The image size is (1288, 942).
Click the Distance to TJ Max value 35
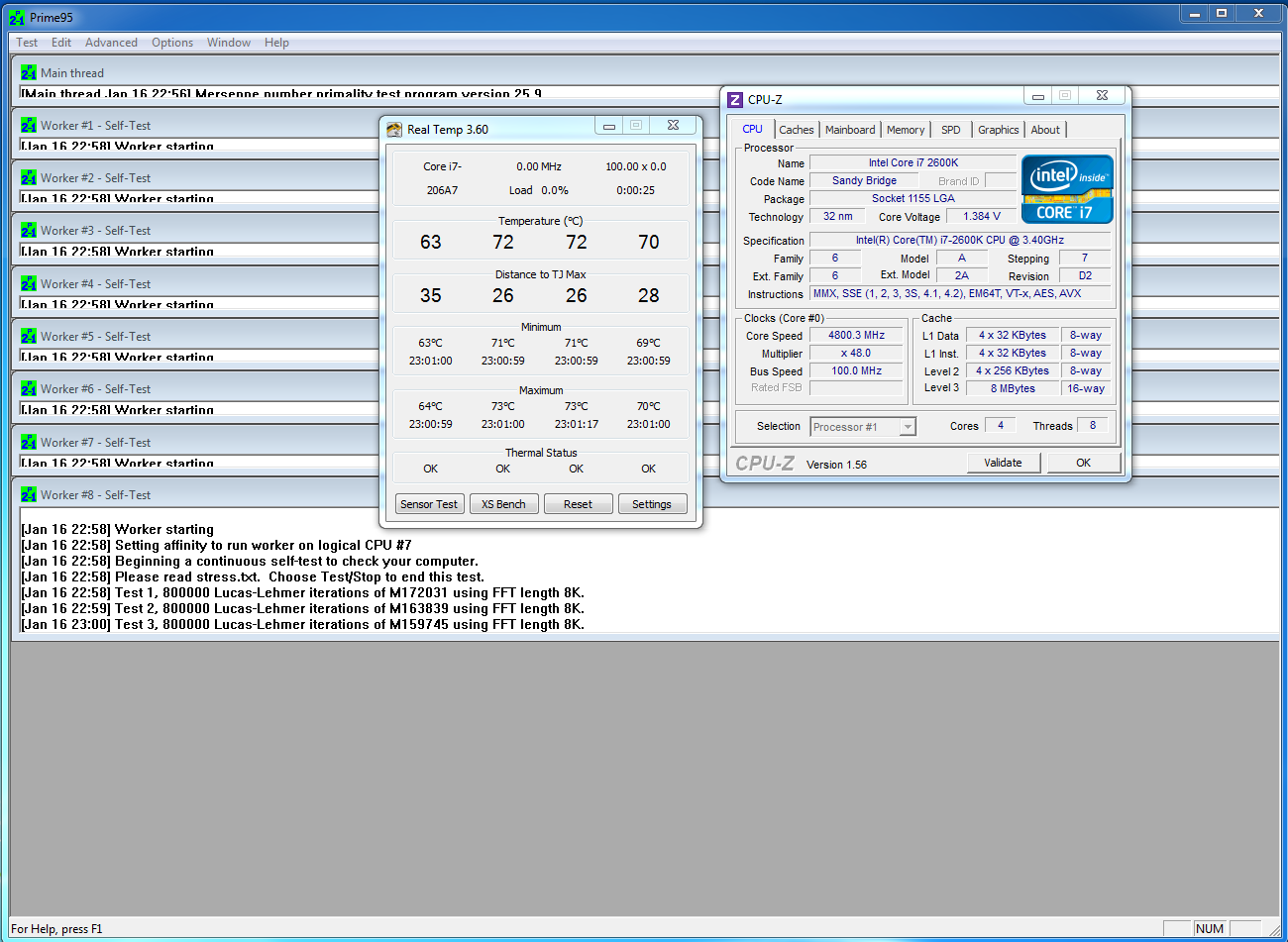point(431,295)
